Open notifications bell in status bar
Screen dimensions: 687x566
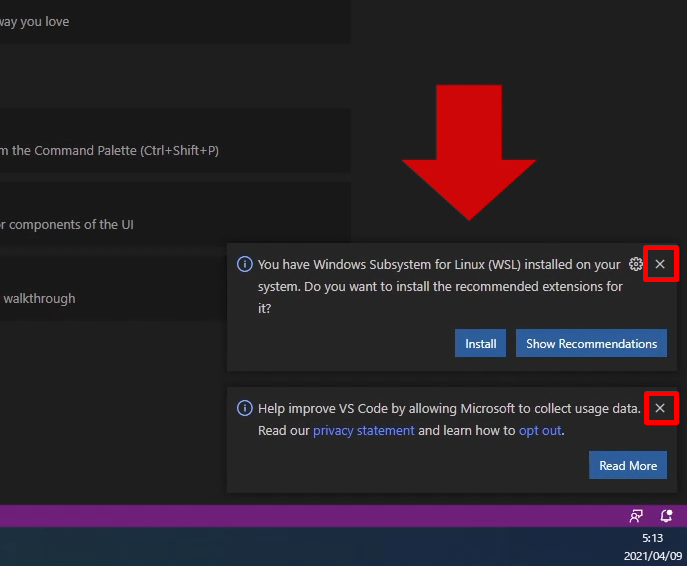coord(666,516)
